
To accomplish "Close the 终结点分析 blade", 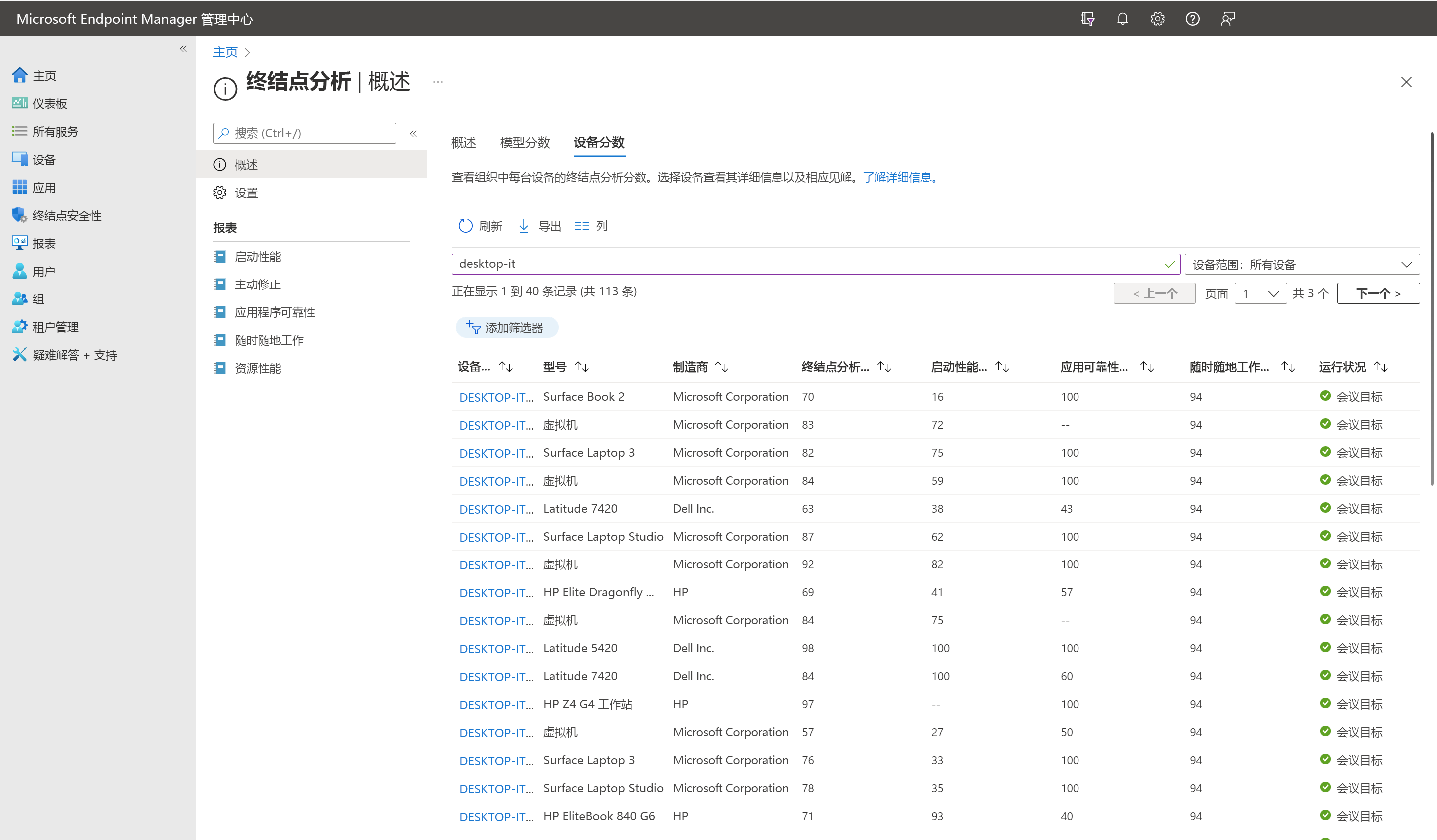I will [1406, 82].
